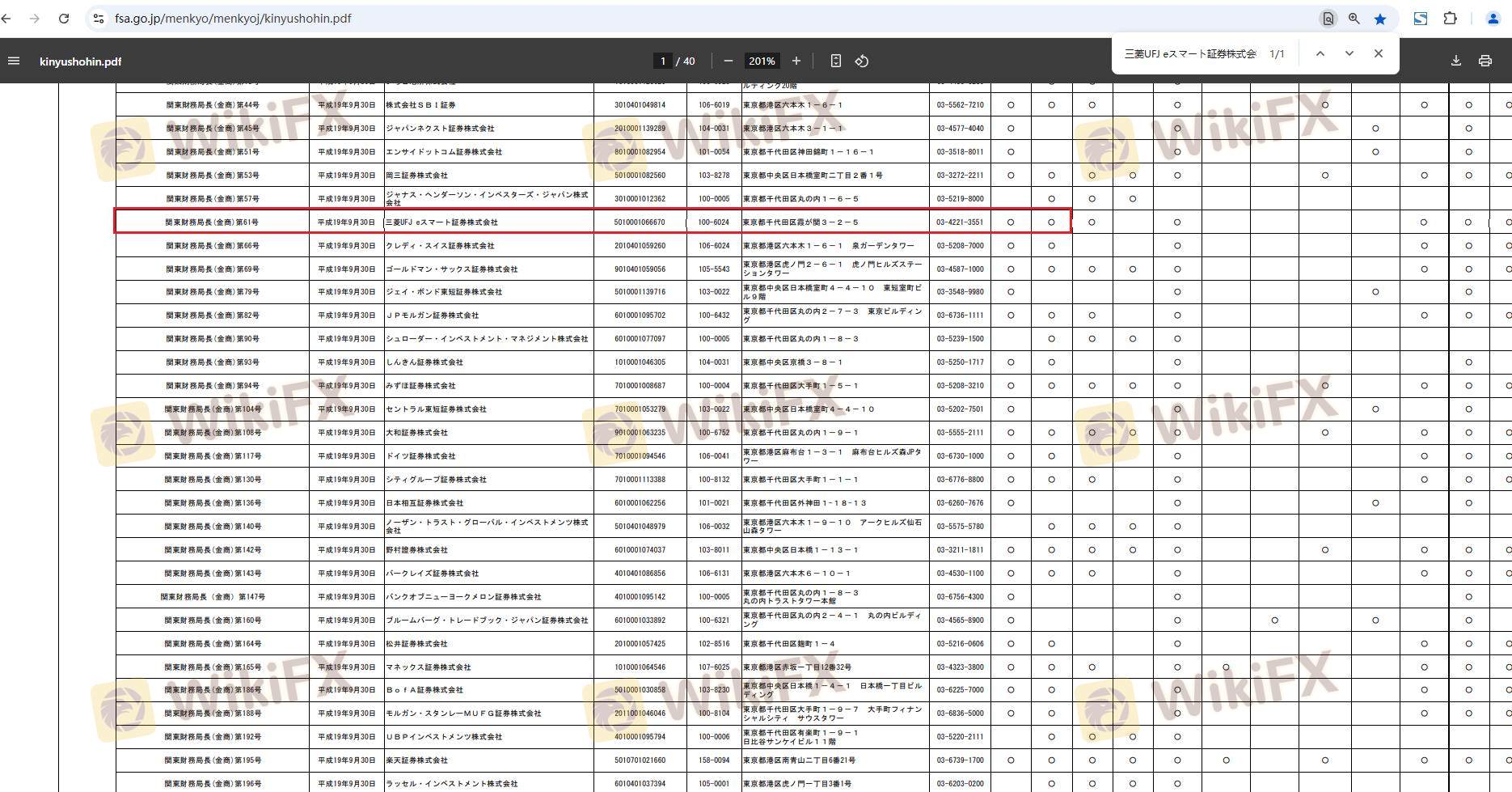Select シティグループ証券株式会社 cell
The height and width of the screenshot is (792, 1512).
pos(436,480)
